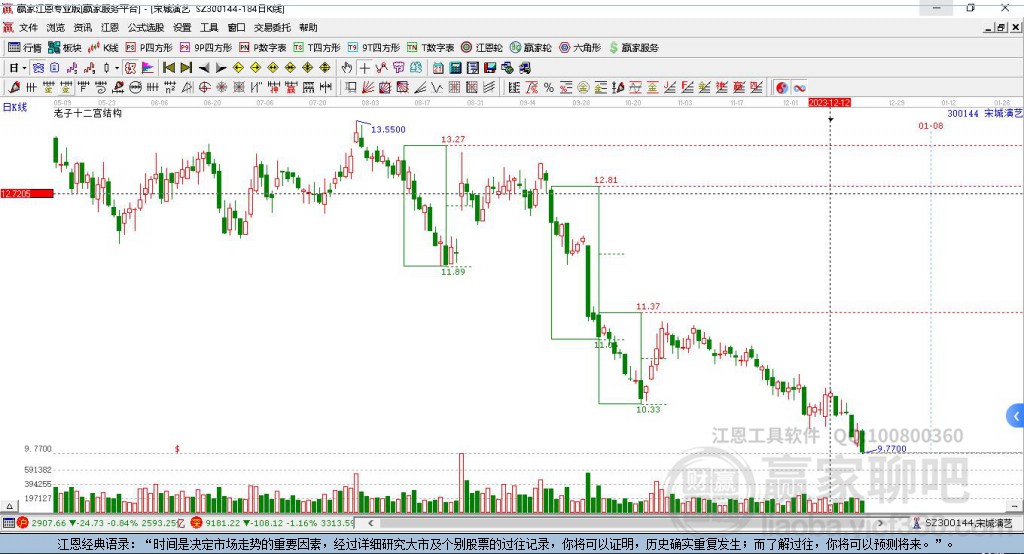The width and height of the screenshot is (1024, 554).
Task: Open the P数字表 tool
Action: coord(263,48)
